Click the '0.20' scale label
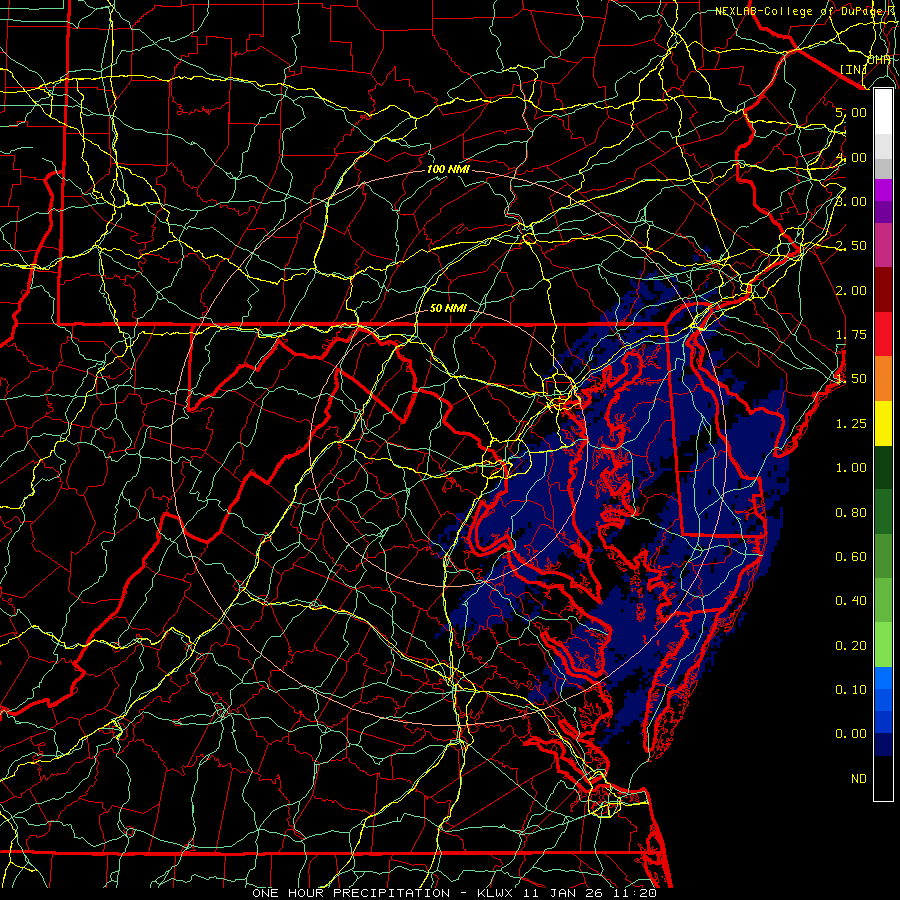Image resolution: width=900 pixels, height=900 pixels. [x=851, y=646]
